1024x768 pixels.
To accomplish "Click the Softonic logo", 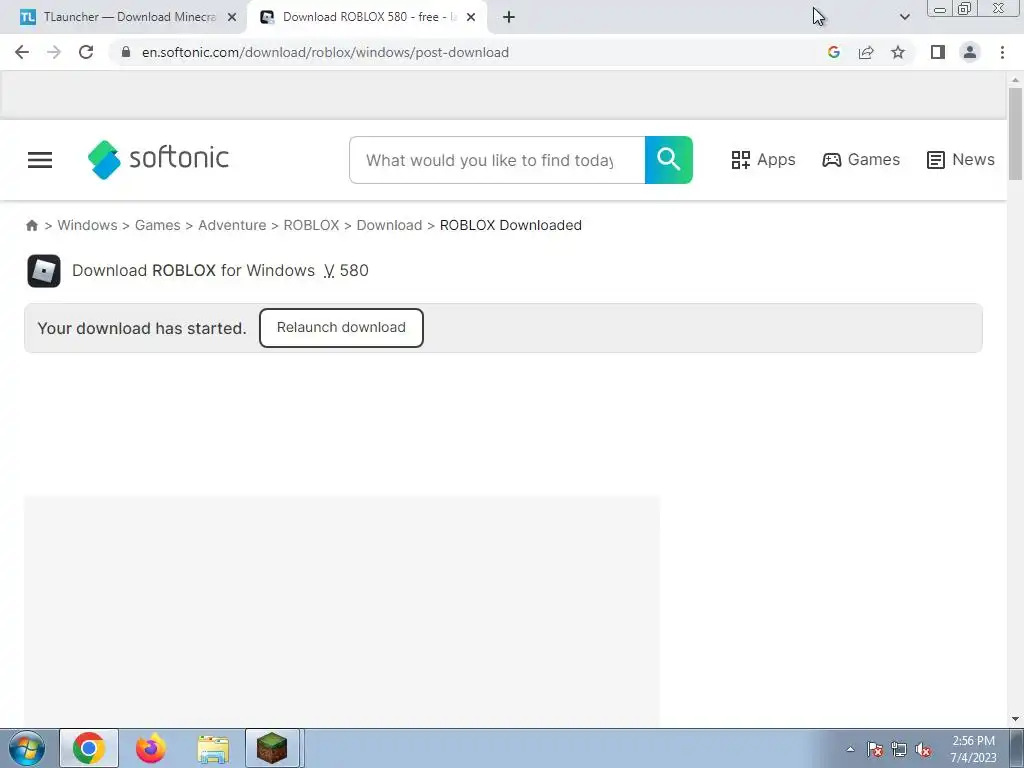I will point(159,159).
